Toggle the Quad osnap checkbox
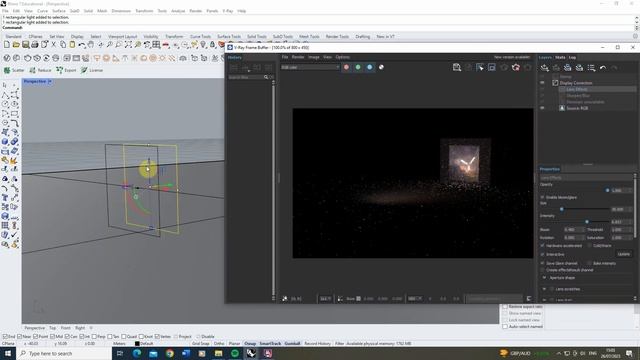 pos(124,337)
